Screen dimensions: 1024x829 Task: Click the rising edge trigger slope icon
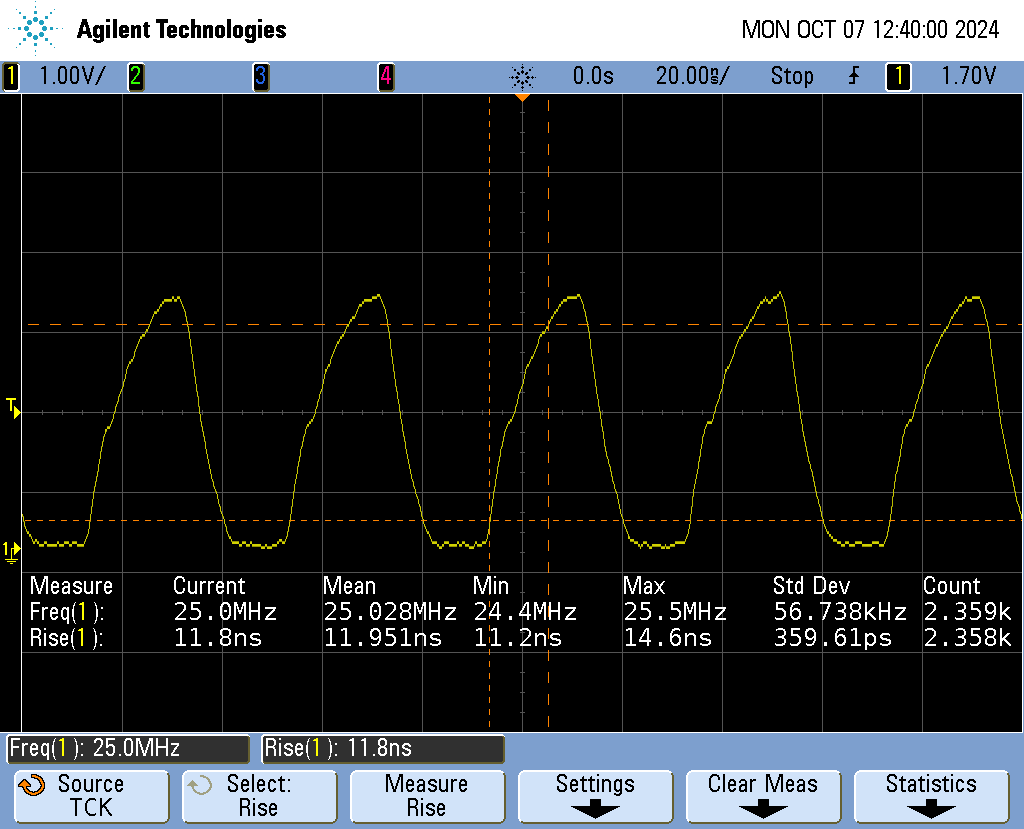(854, 76)
